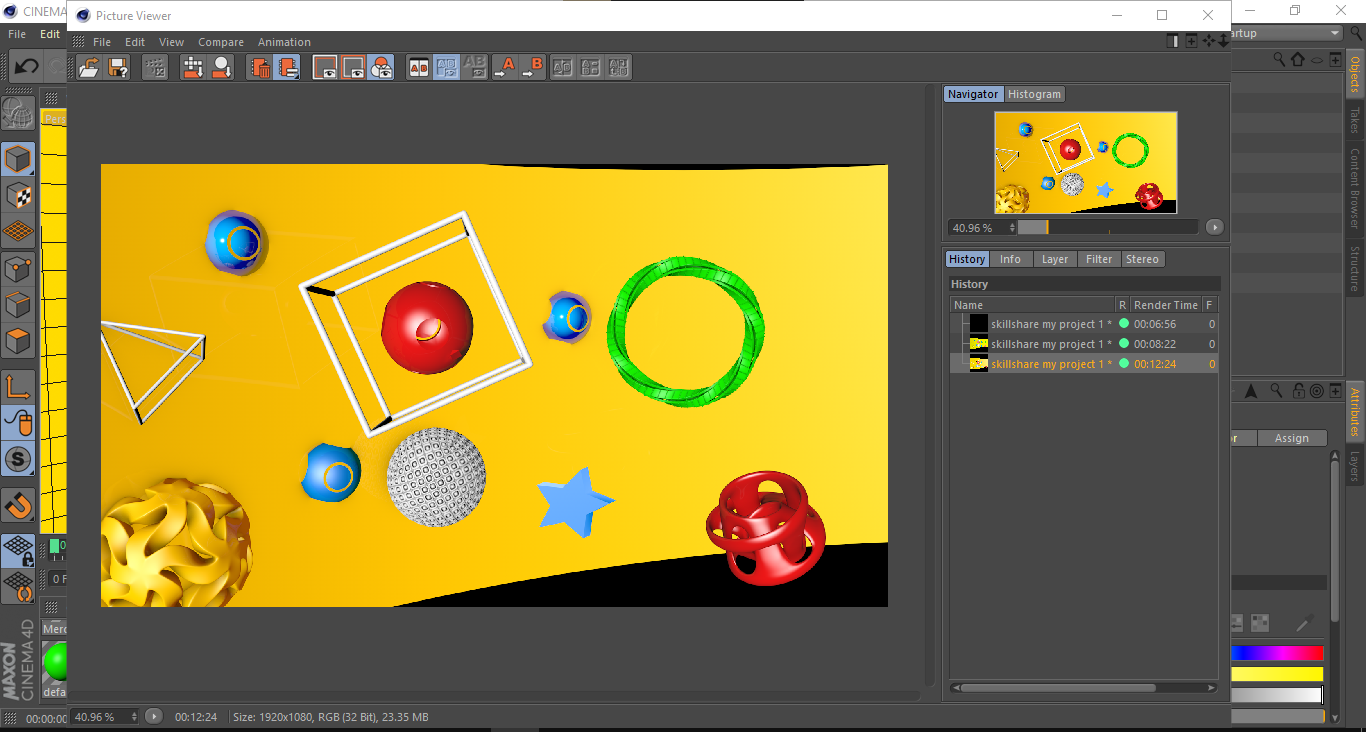Screen dimensions: 1366x732
Task: Click the Render Time column header
Action: point(1165,305)
